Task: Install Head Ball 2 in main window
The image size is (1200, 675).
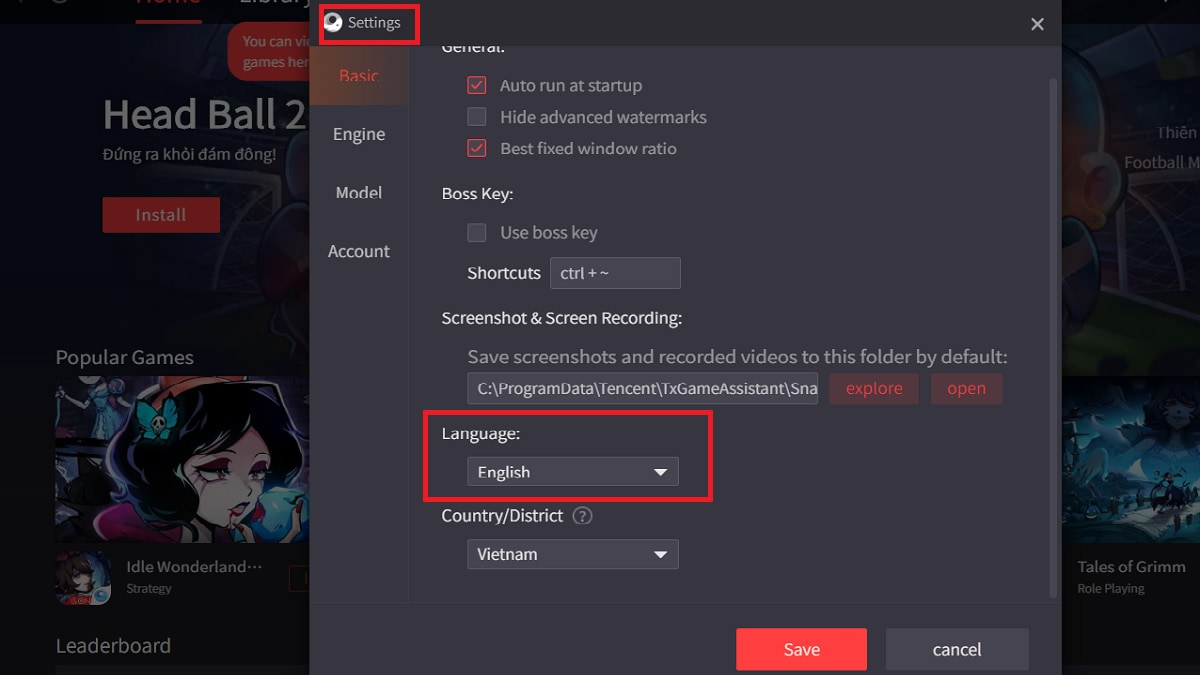Action: [161, 215]
